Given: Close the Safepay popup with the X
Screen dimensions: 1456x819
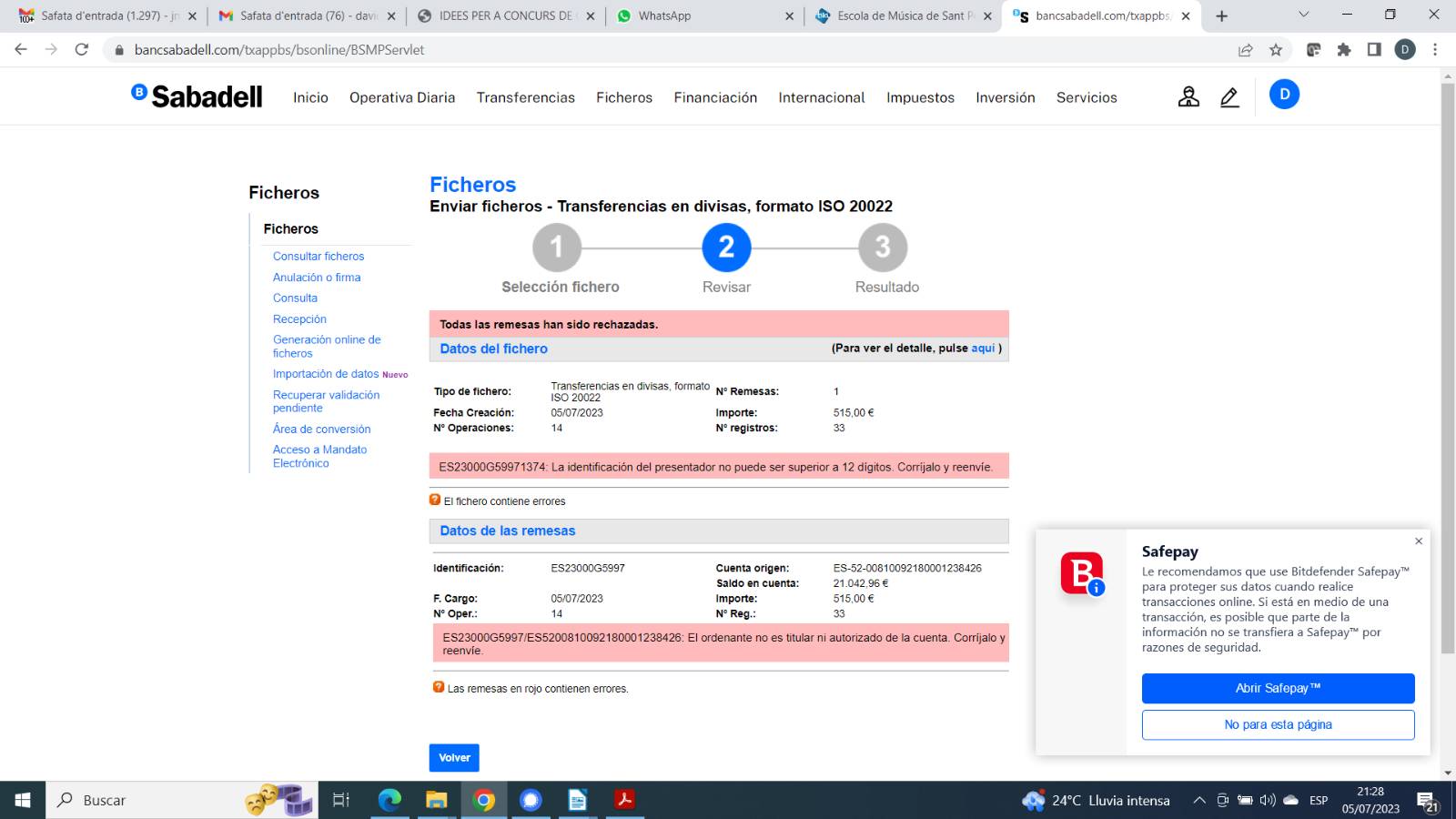Looking at the screenshot, I should coord(1418,541).
